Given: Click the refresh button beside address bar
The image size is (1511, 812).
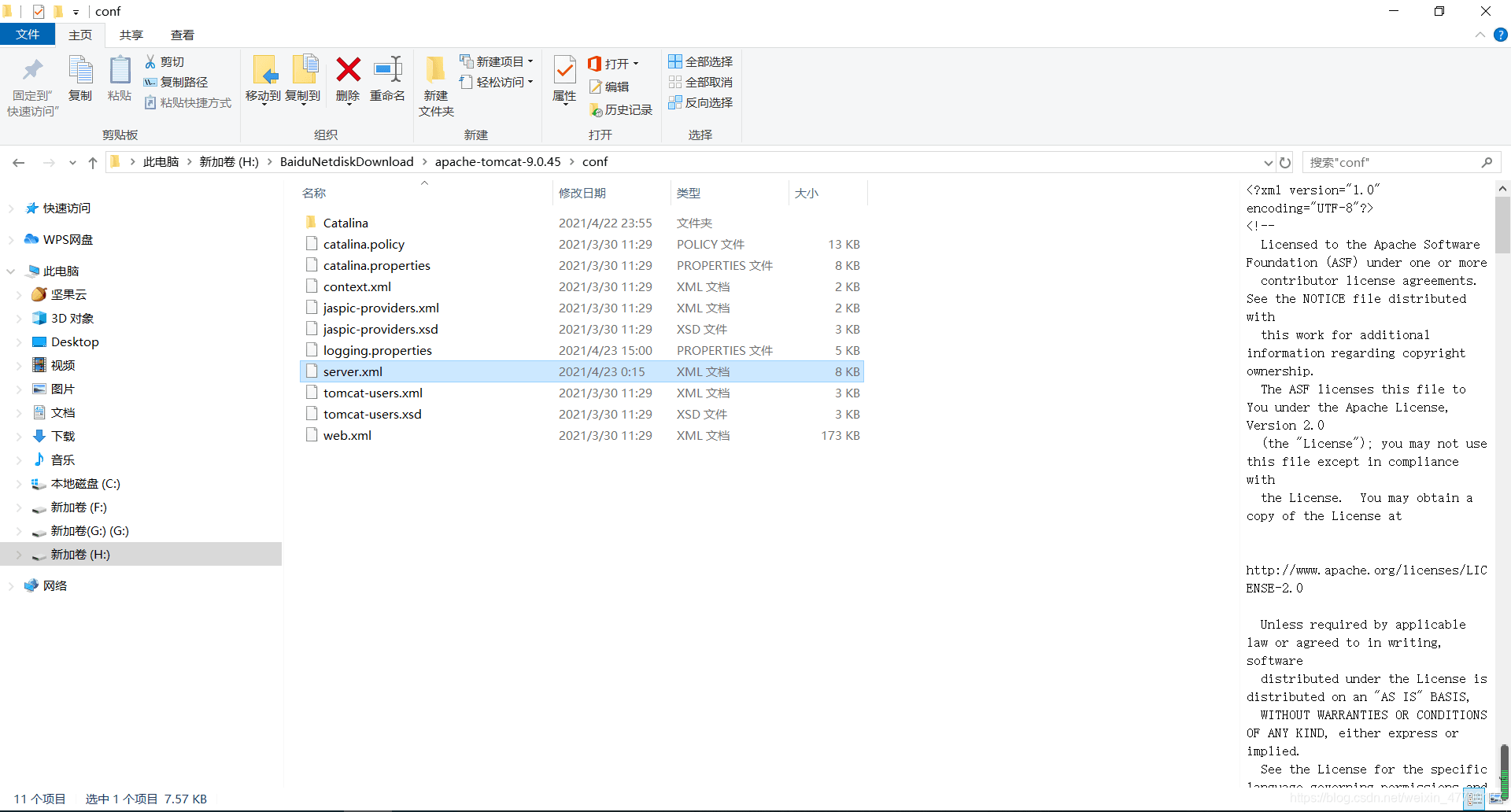Looking at the screenshot, I should (x=1285, y=162).
